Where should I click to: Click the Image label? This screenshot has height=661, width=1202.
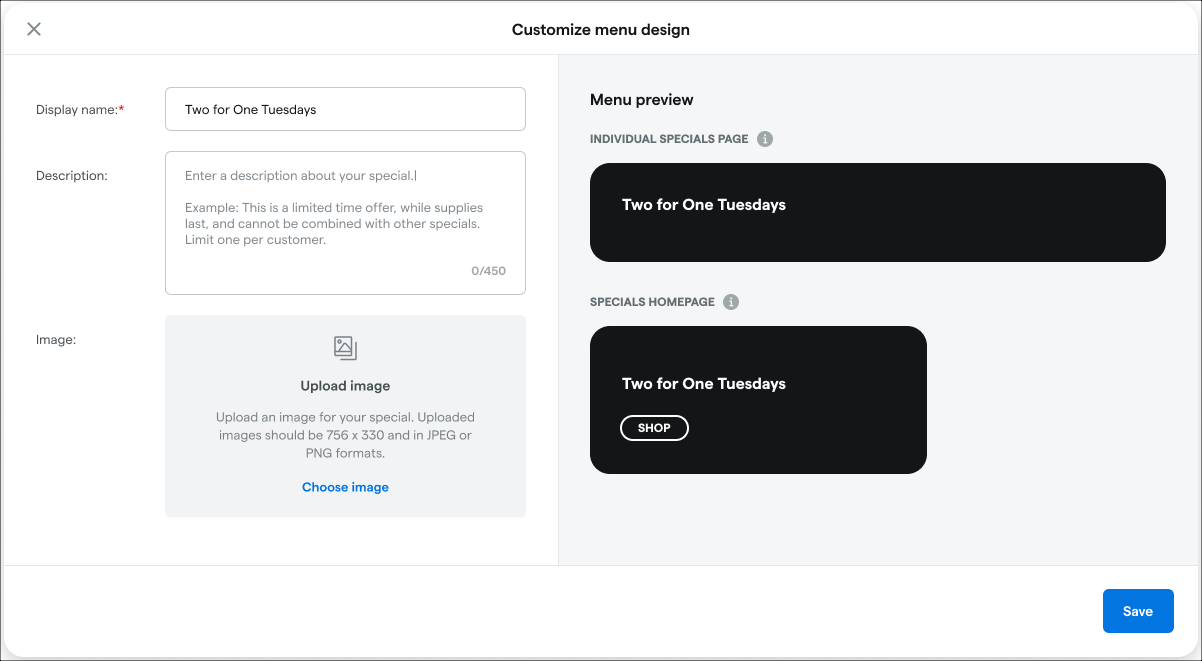(x=56, y=340)
